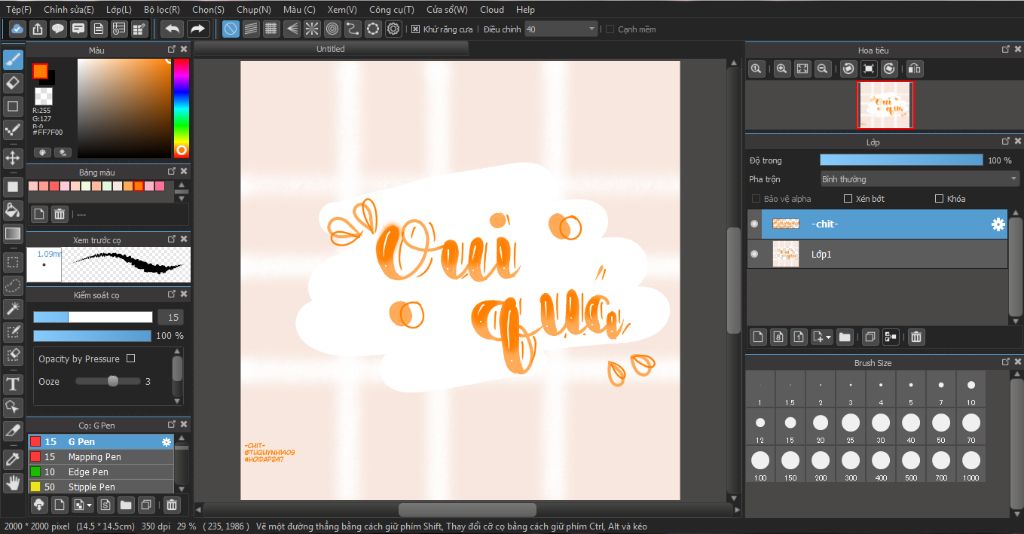Open the Bộ lọc(R) menu
Image resolution: width=1024 pixels, height=534 pixels.
(161, 10)
